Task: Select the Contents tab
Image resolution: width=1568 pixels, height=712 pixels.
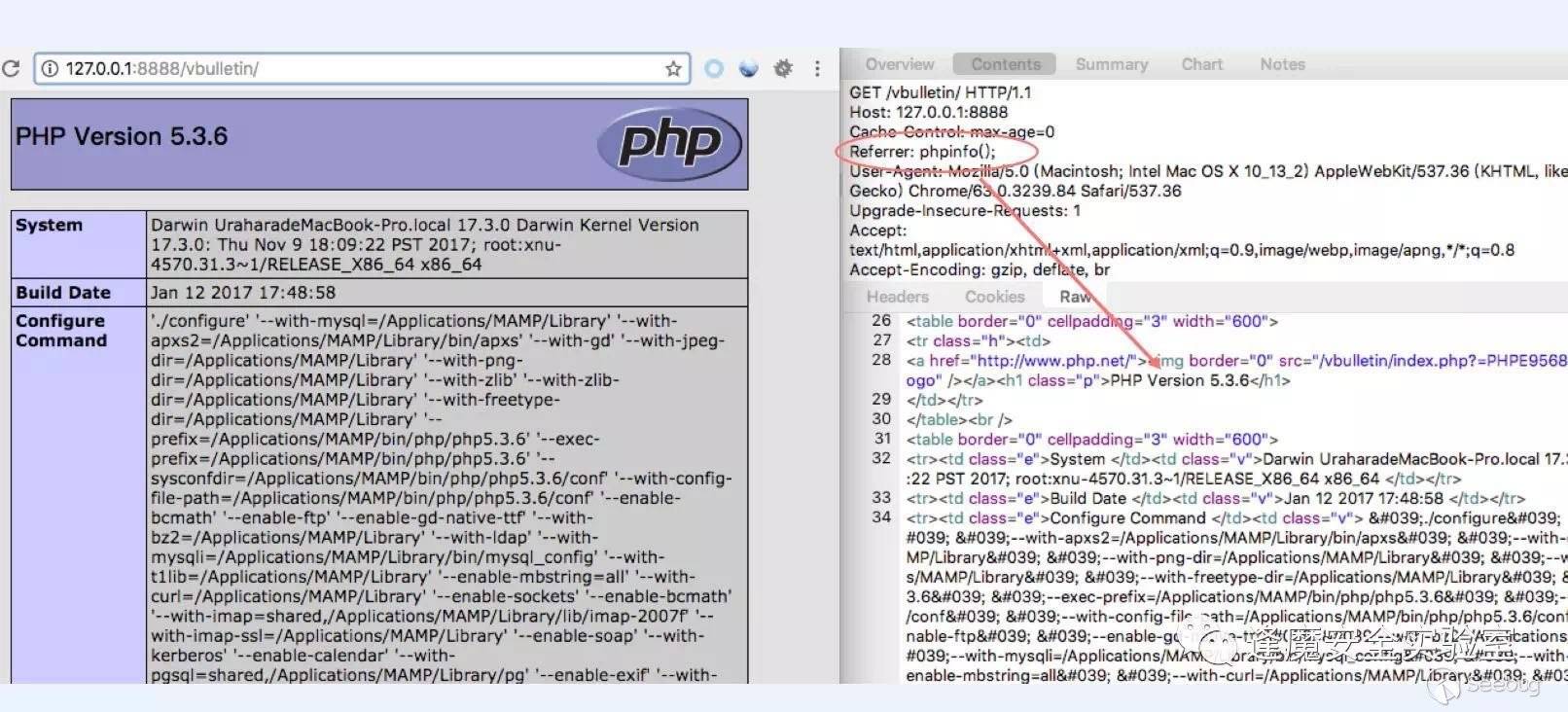Action: tap(1005, 64)
